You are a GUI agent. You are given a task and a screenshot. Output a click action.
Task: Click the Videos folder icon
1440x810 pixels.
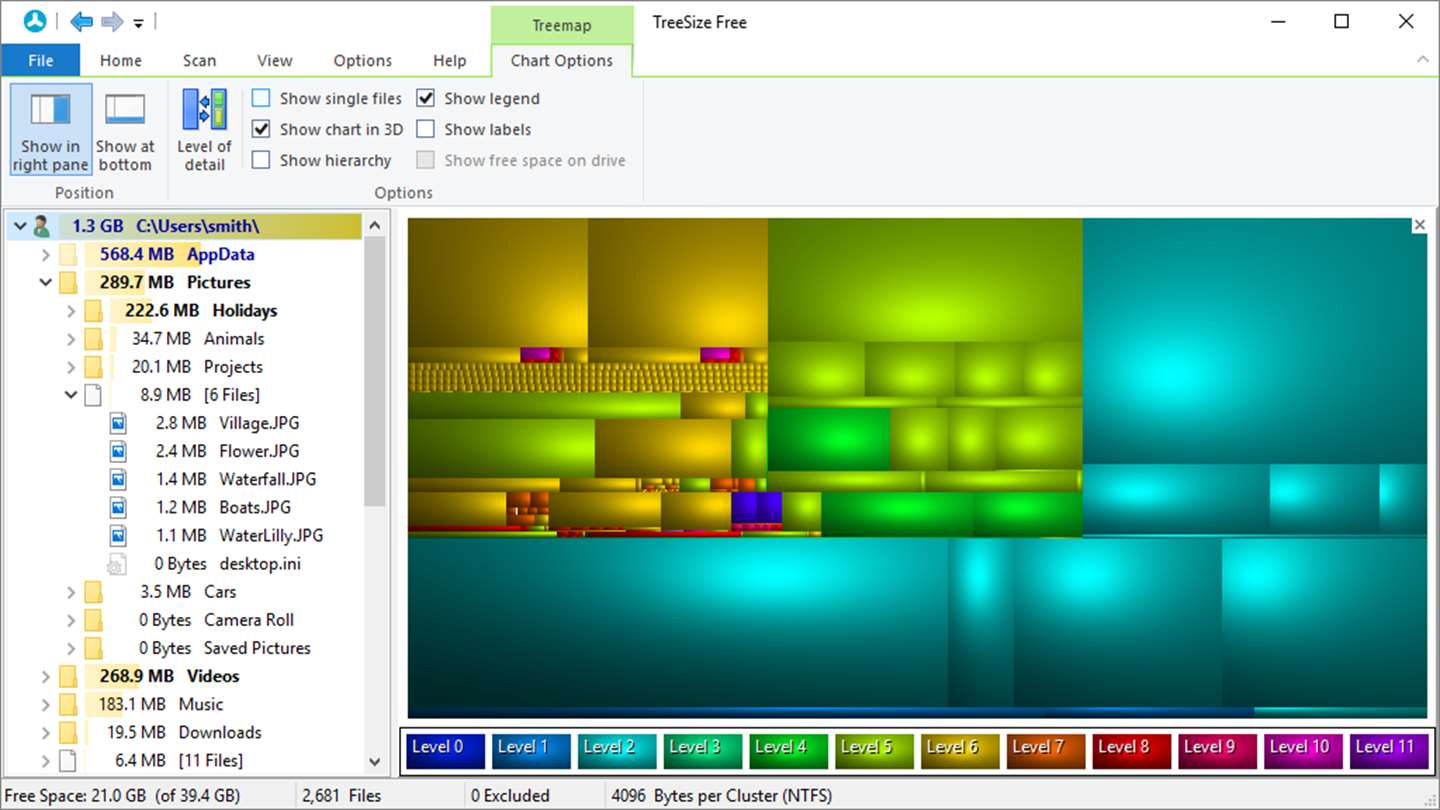click(x=68, y=676)
